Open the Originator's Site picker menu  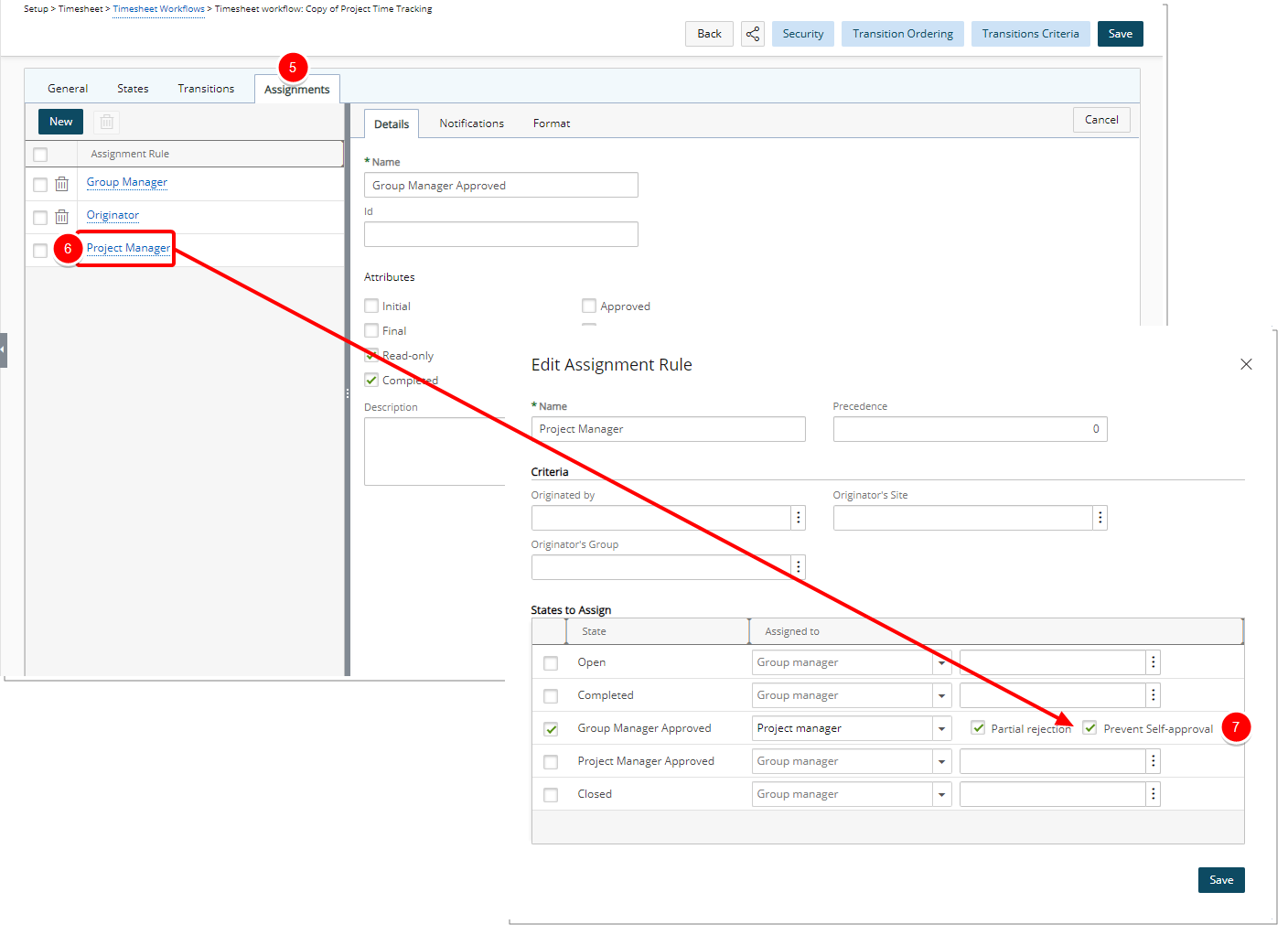(x=1100, y=518)
